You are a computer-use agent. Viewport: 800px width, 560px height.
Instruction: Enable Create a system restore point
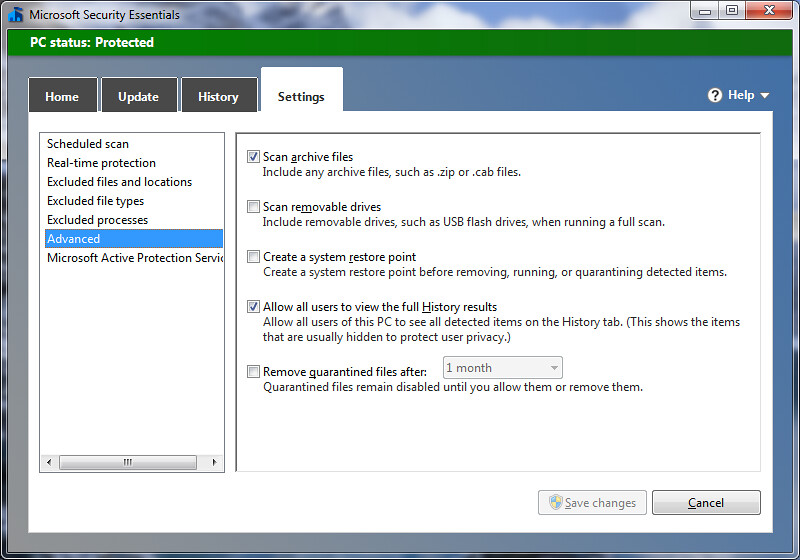[253, 257]
